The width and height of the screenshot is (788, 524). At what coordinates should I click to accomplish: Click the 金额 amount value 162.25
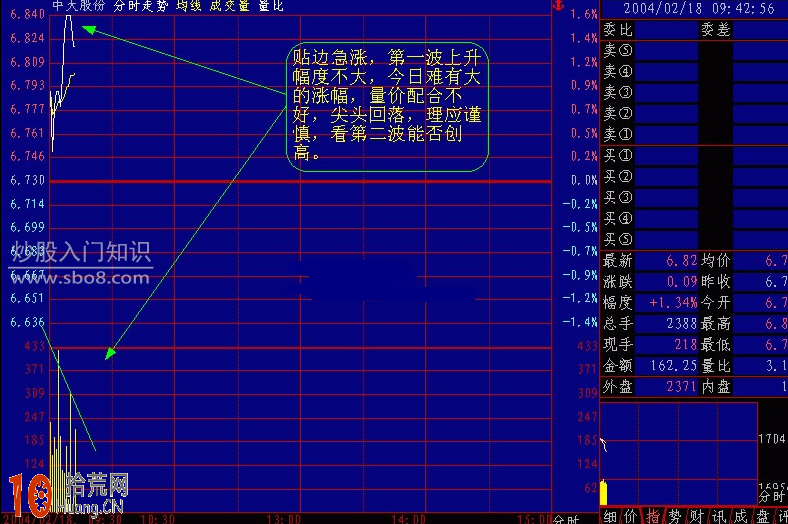coord(674,366)
